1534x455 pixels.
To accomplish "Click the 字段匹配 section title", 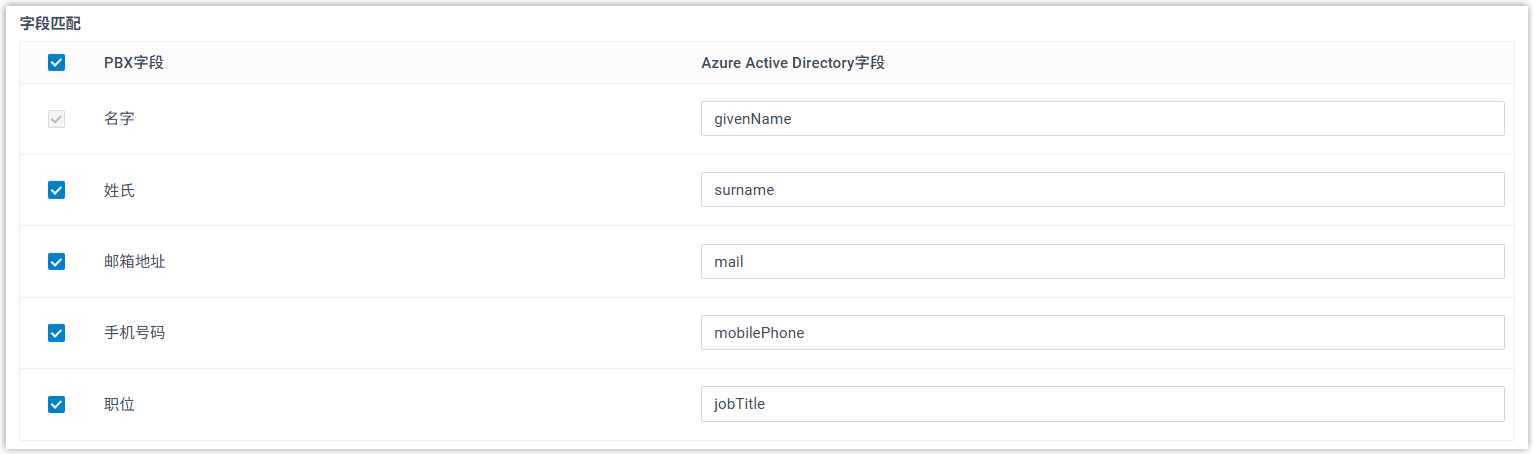I will tap(50, 23).
